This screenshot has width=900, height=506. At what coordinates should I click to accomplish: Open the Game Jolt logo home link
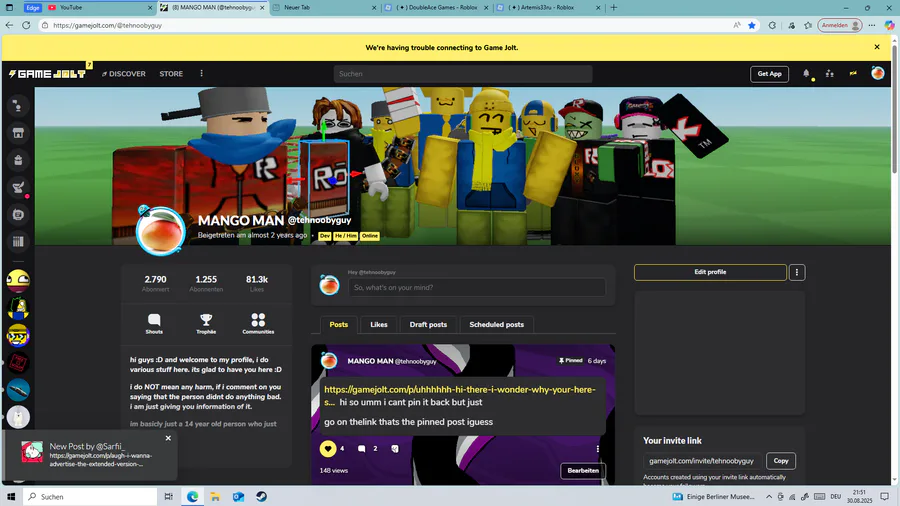(x=47, y=73)
